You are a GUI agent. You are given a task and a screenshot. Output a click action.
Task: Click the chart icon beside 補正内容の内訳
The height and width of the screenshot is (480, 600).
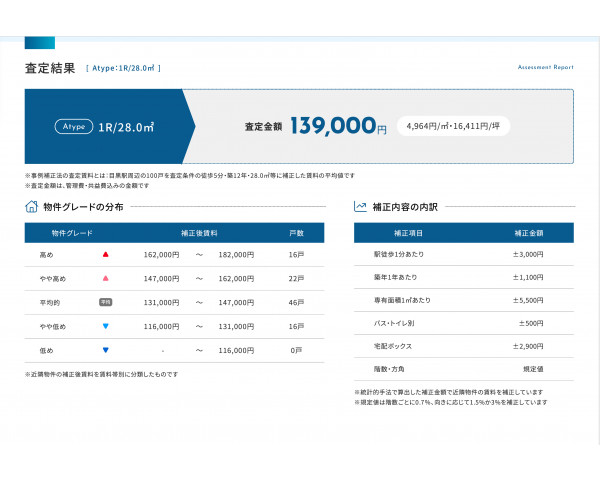[x=360, y=207]
